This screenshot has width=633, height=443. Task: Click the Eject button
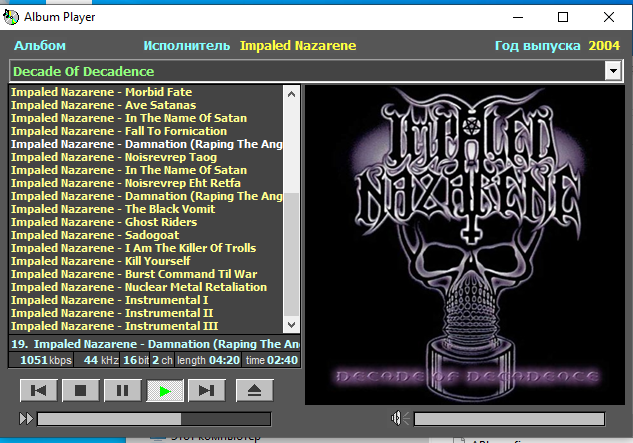coord(255,390)
